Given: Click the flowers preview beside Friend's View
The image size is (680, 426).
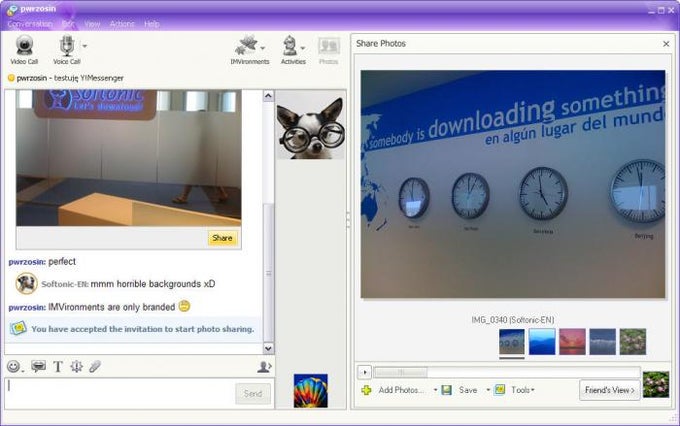Looking at the screenshot, I should [656, 384].
